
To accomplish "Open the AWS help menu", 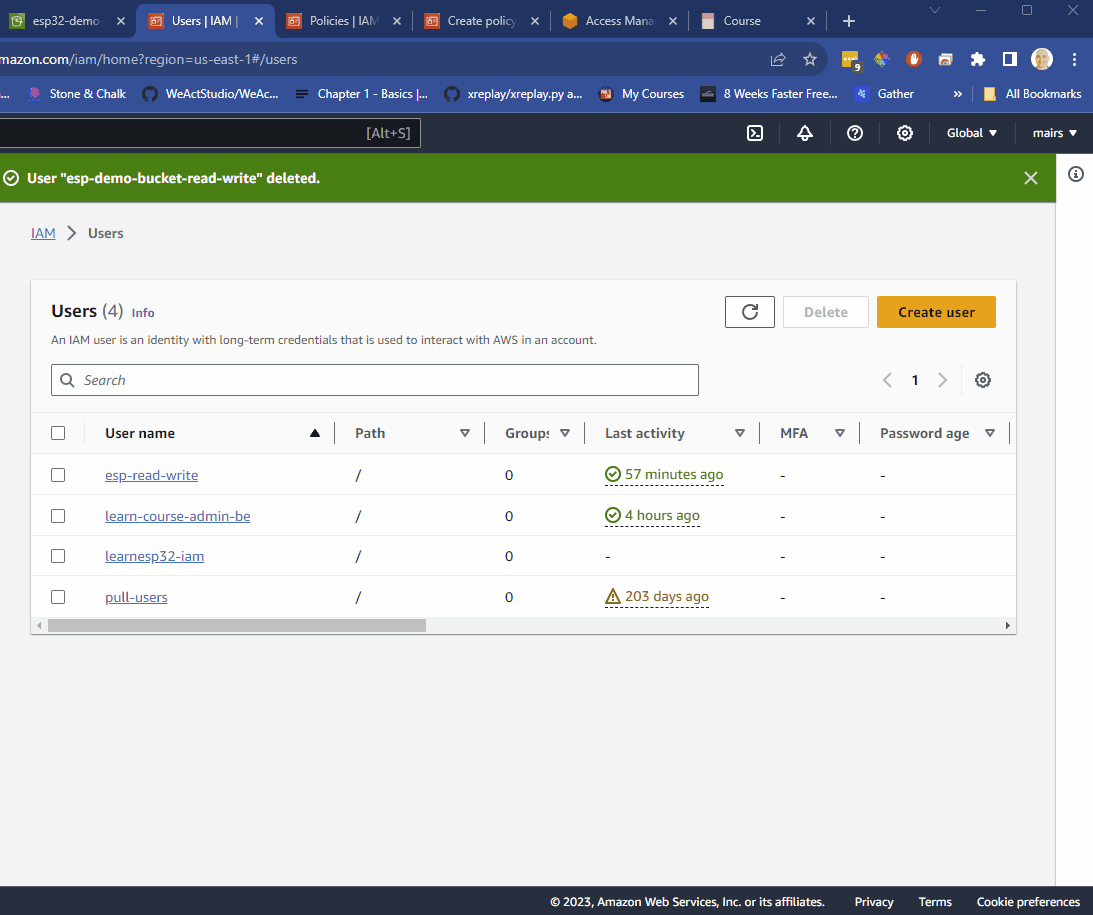I will [855, 132].
